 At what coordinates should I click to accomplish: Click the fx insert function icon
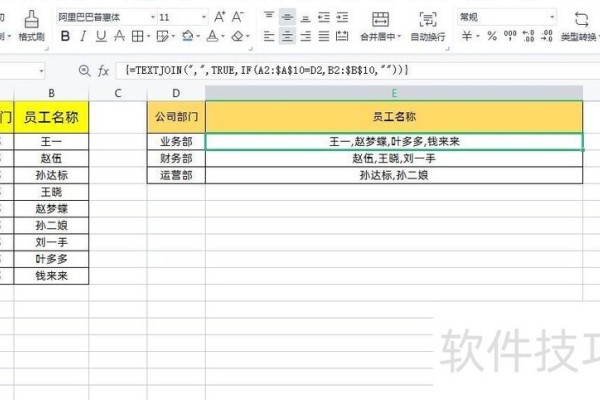(x=103, y=71)
